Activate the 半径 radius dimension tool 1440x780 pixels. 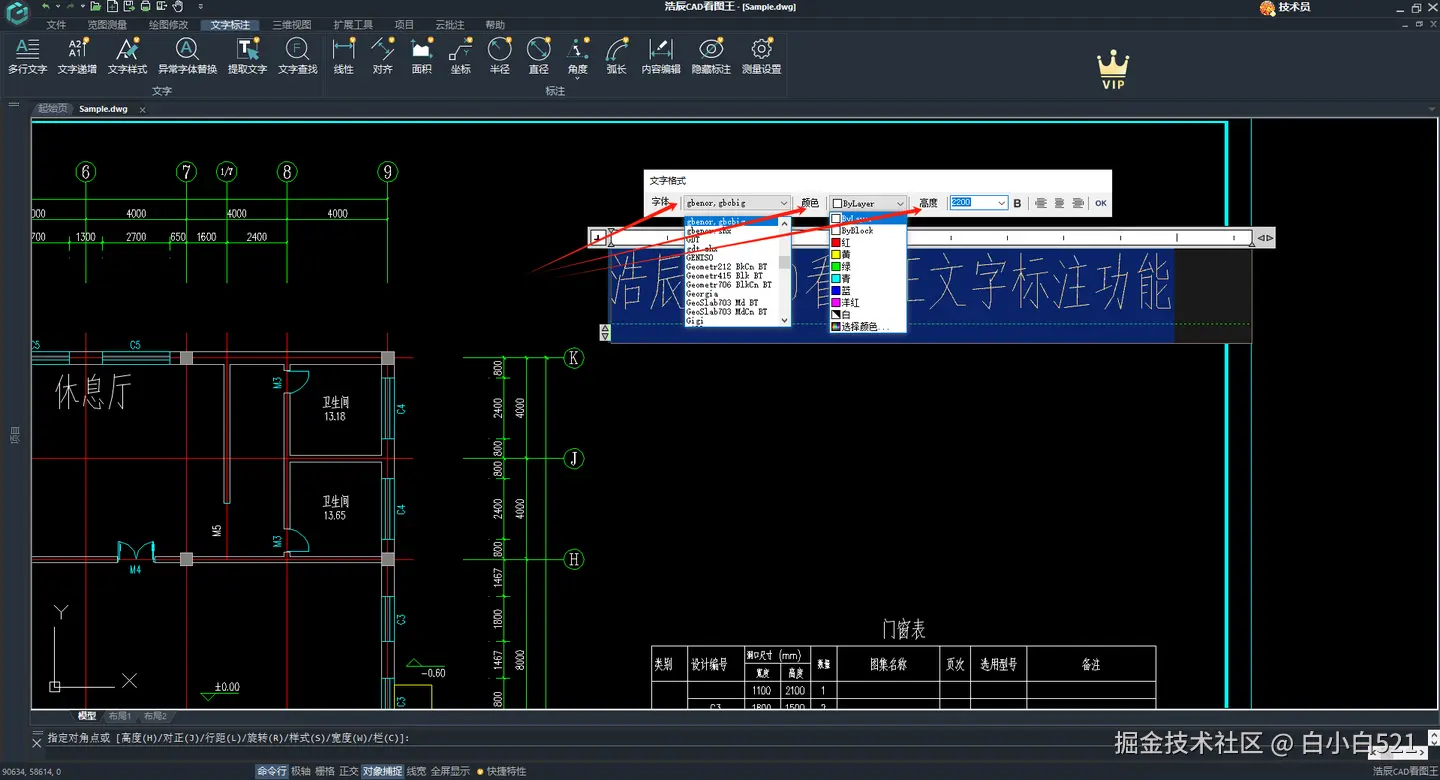pos(500,56)
